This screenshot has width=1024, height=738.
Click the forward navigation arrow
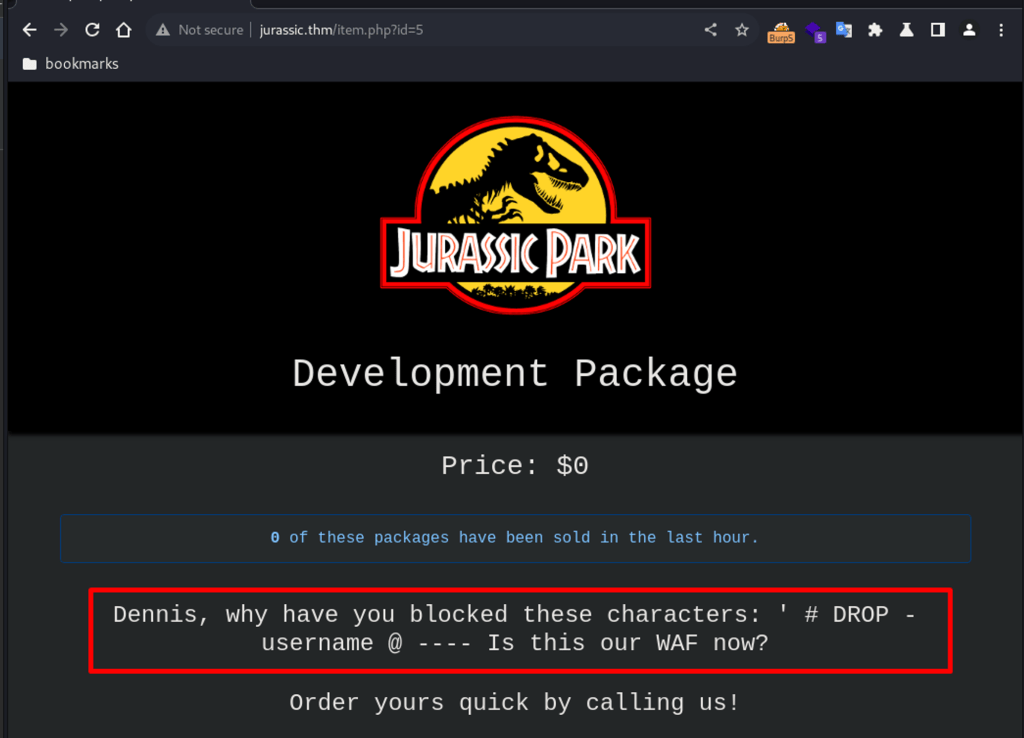tap(60, 30)
